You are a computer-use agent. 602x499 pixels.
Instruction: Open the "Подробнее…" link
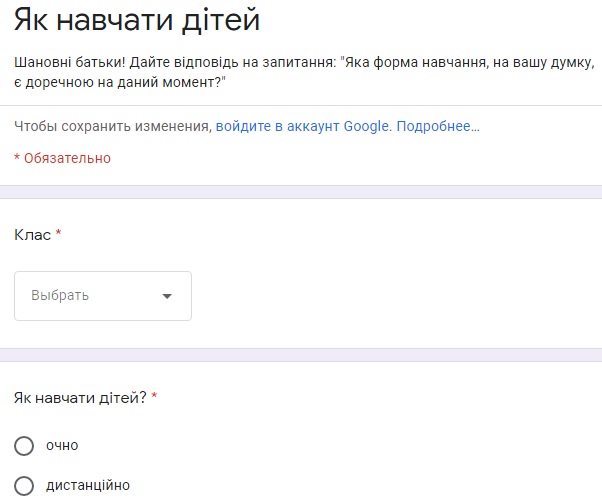point(438,127)
